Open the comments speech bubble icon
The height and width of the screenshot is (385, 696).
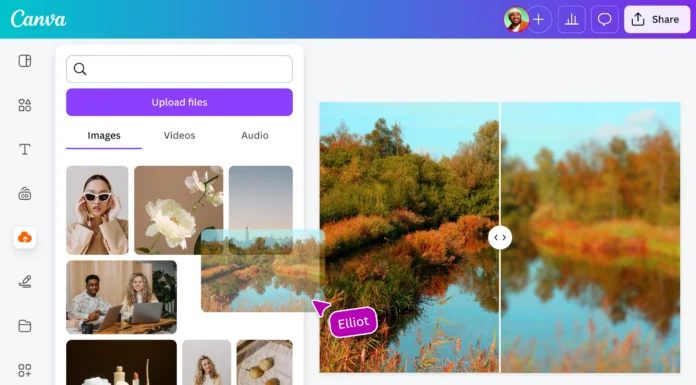(x=605, y=20)
